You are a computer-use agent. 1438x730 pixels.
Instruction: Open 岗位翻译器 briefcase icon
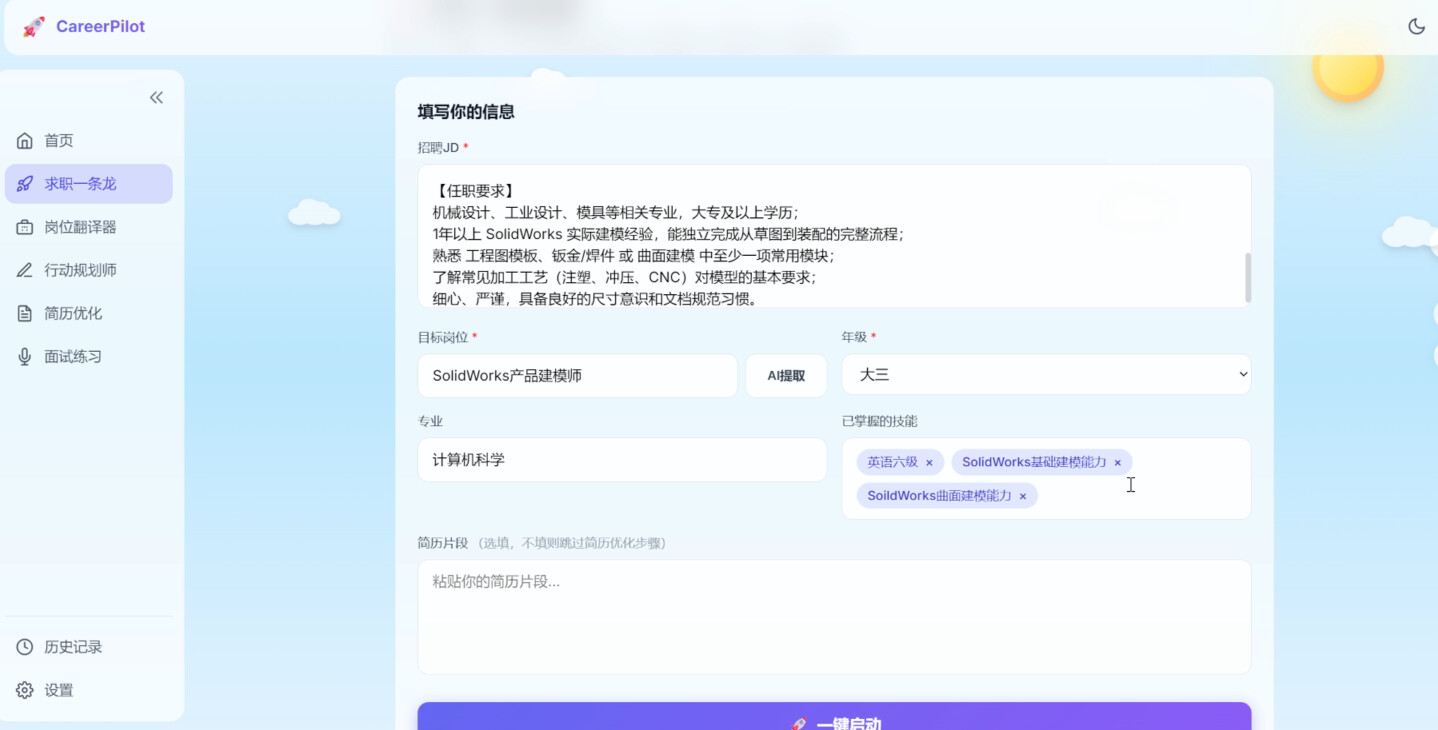tap(25, 227)
